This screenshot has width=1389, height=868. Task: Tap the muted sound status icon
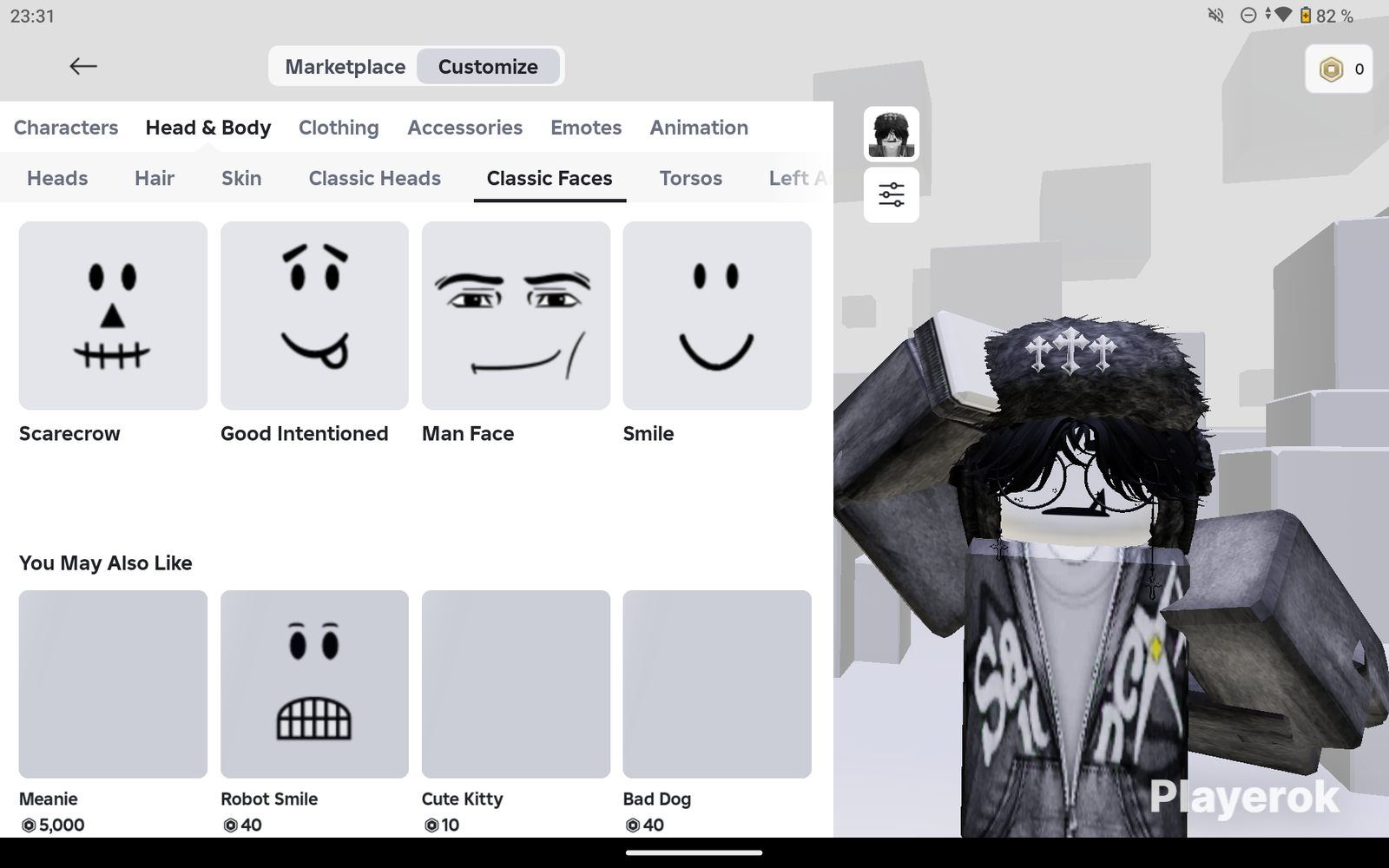(x=1216, y=16)
